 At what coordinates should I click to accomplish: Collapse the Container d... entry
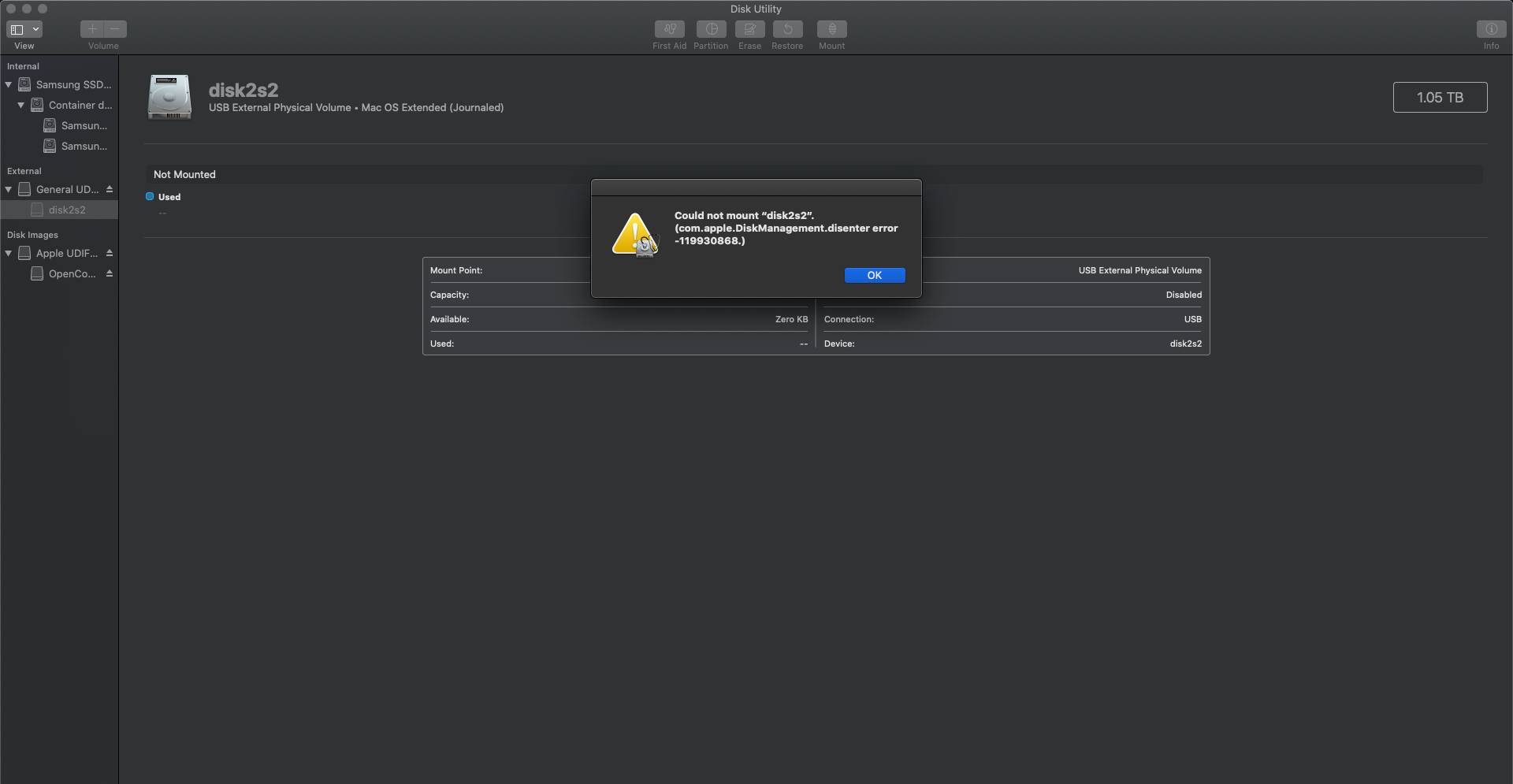point(21,105)
